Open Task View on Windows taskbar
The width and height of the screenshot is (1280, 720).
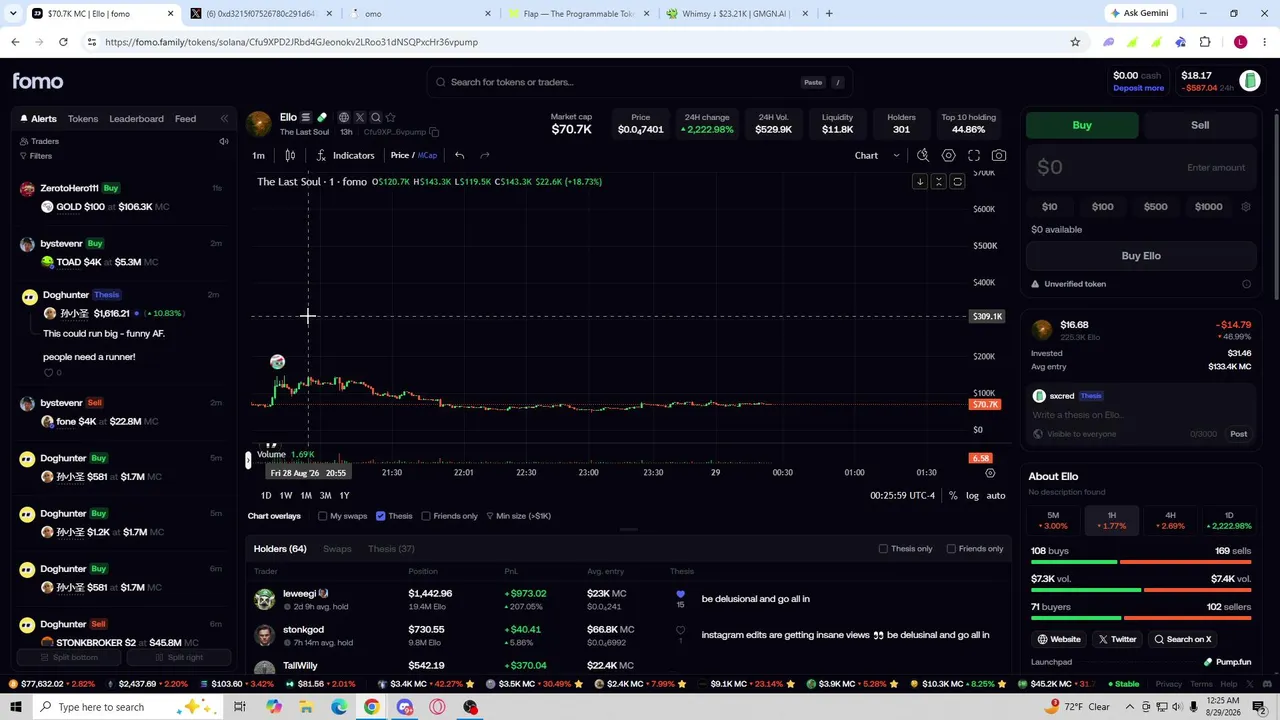(240, 707)
